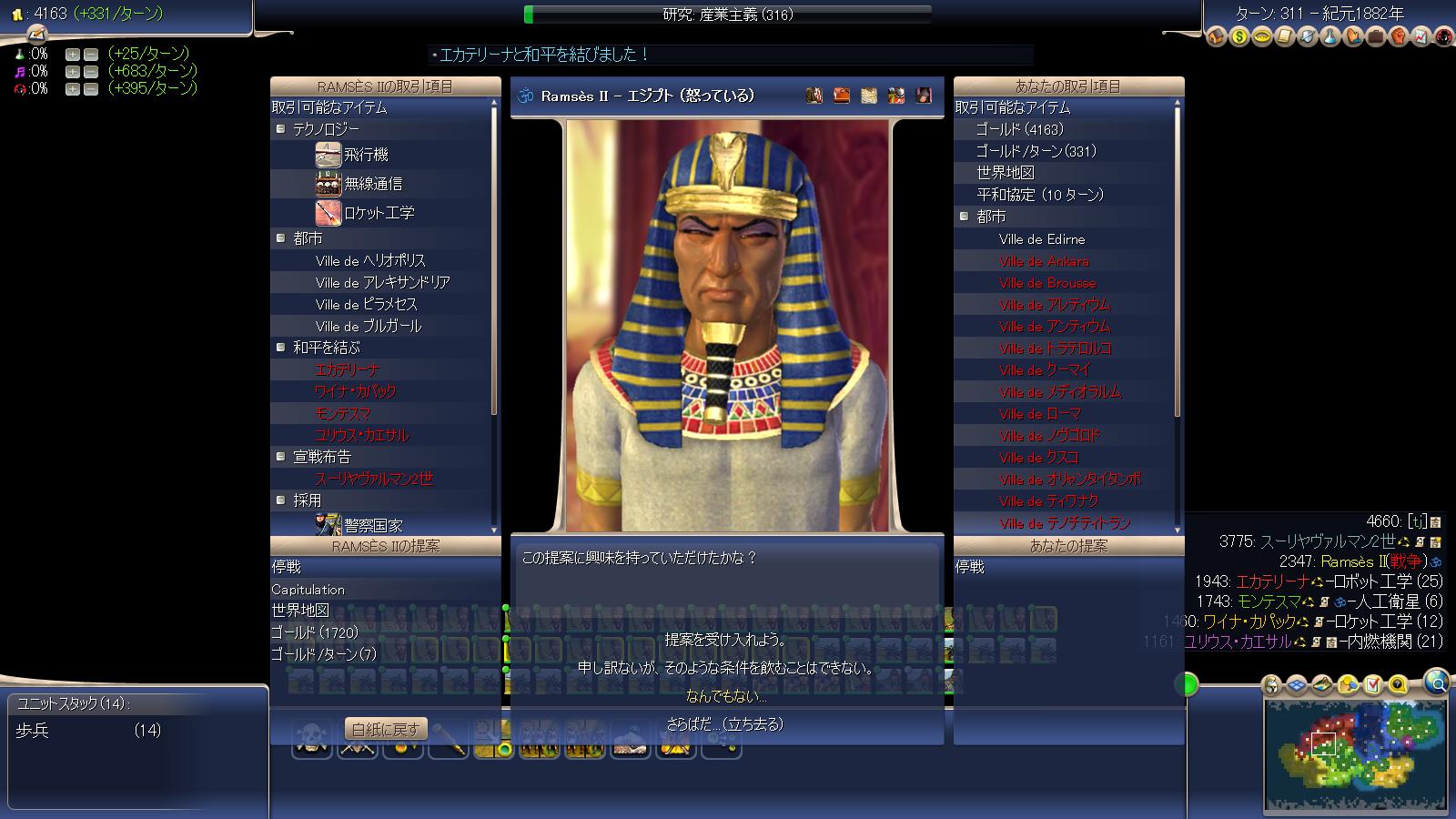This screenshot has height=819, width=1456.
Task: Select ゴールド (4163) from your tradeable items
Action: click(x=1019, y=129)
